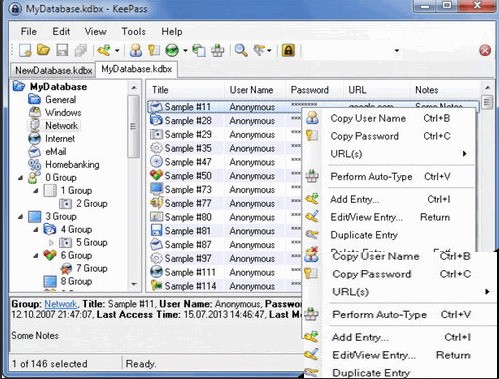Click the Copy URL to clipboard toolbar icon

pos(199,51)
